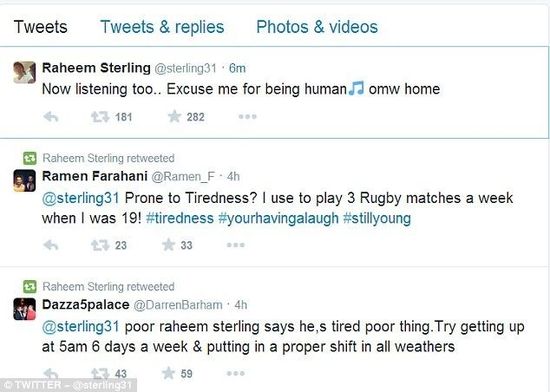
Task: Retweet the 'Excuse me for being human' tweet
Action: click(x=100, y=117)
